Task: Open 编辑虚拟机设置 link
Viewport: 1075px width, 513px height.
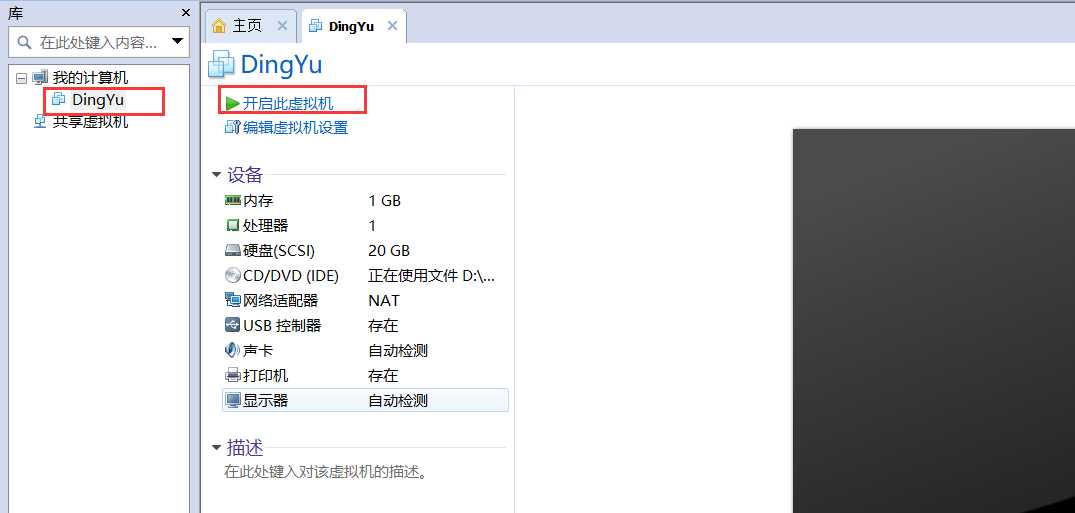Action: pyautogui.click(x=295, y=127)
